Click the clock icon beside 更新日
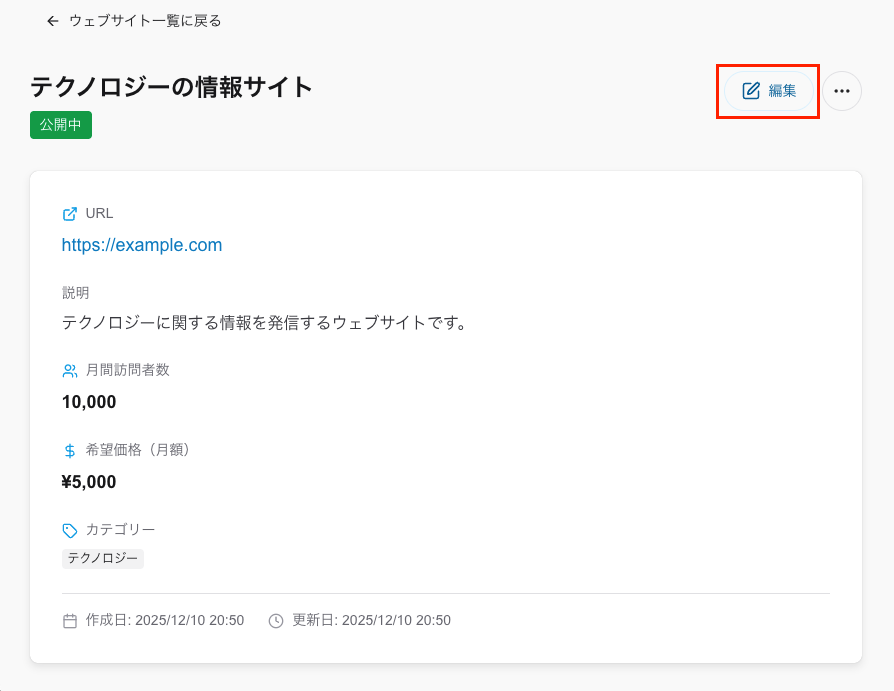Image resolution: width=894 pixels, height=691 pixels. pos(277,621)
